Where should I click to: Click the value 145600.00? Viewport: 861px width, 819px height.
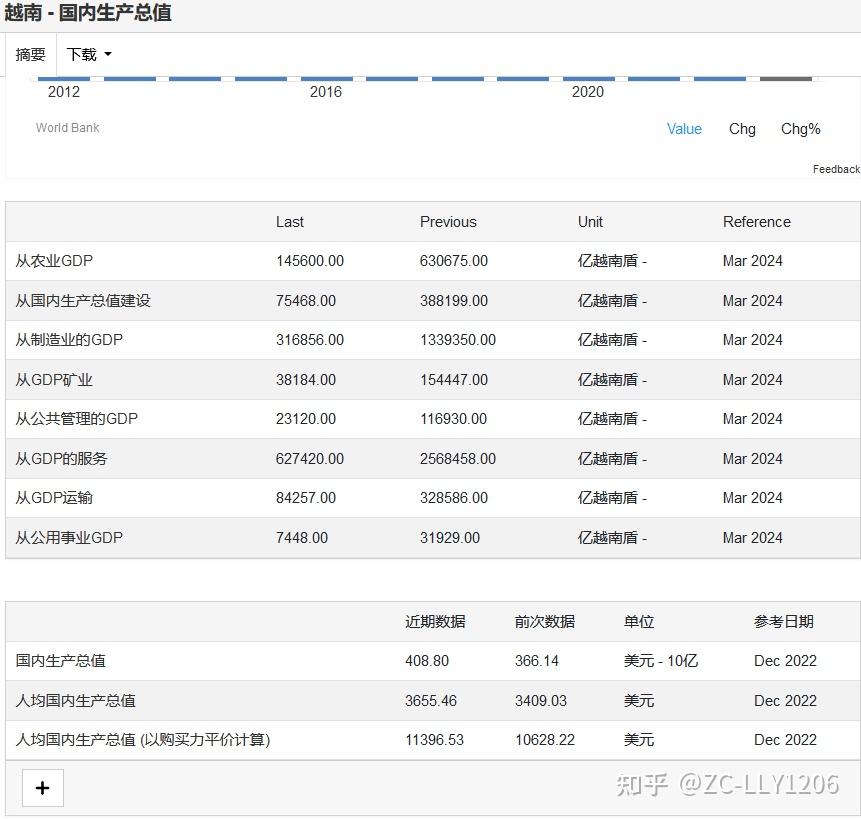pos(310,261)
